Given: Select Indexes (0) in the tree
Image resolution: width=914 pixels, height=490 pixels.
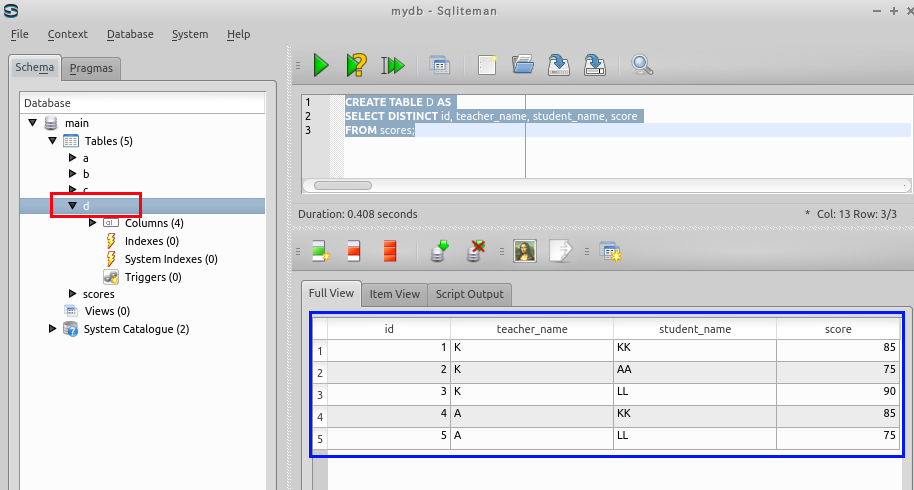Looking at the screenshot, I should [x=152, y=241].
